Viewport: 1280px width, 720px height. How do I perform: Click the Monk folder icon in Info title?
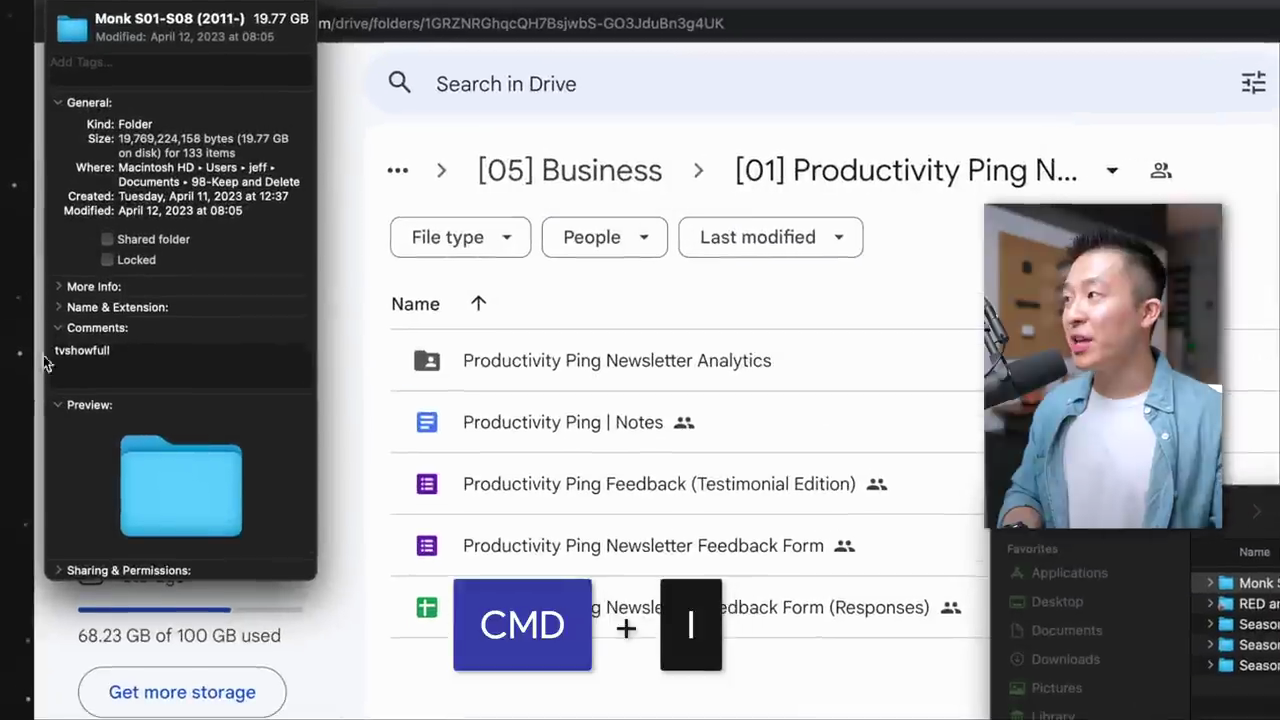72,27
